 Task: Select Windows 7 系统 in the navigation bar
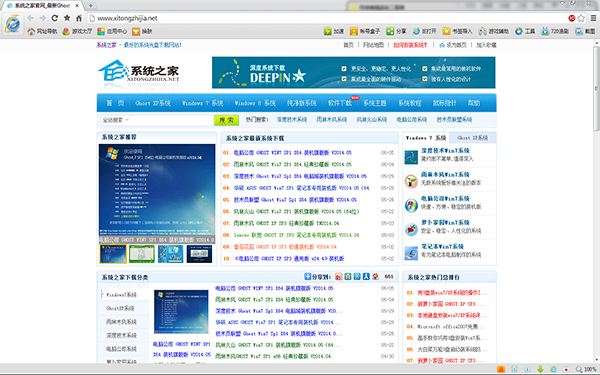(x=202, y=103)
